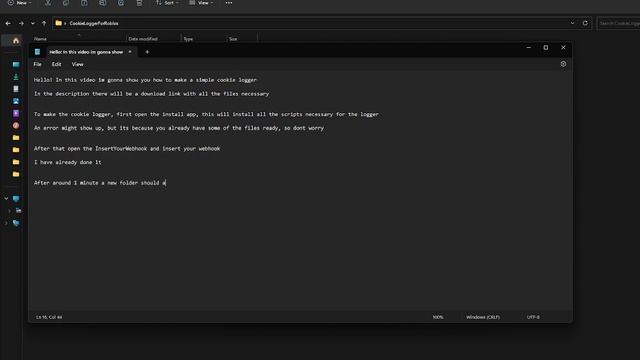Open Downloads in Explorer sidebar
Image resolution: width=640 pixels, height=360 pixels.
[16, 77]
